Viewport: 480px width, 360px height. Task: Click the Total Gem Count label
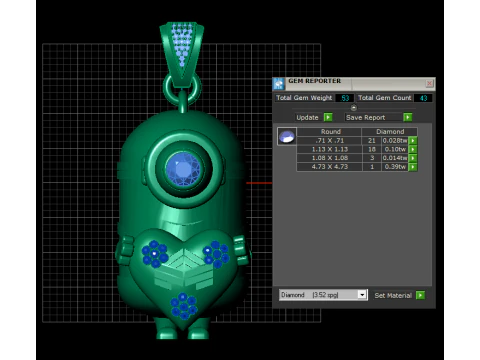[x=384, y=98]
